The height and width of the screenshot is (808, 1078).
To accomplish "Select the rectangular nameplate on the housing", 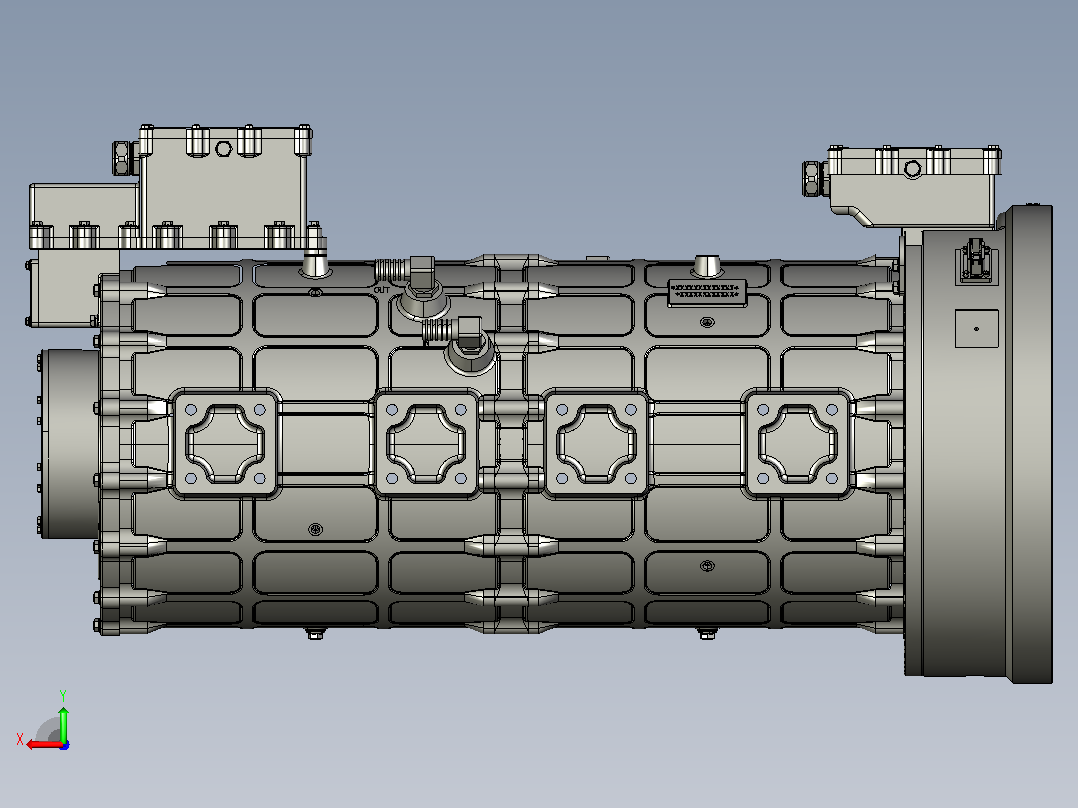I will (x=707, y=292).
